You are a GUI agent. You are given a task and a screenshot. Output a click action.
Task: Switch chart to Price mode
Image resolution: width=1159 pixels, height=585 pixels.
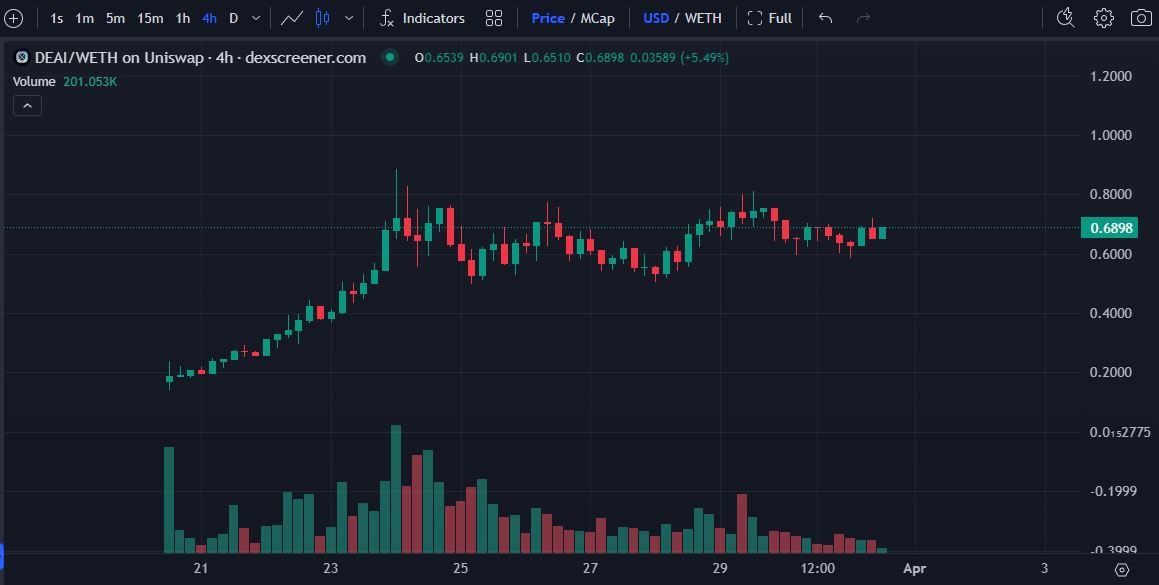pos(548,18)
